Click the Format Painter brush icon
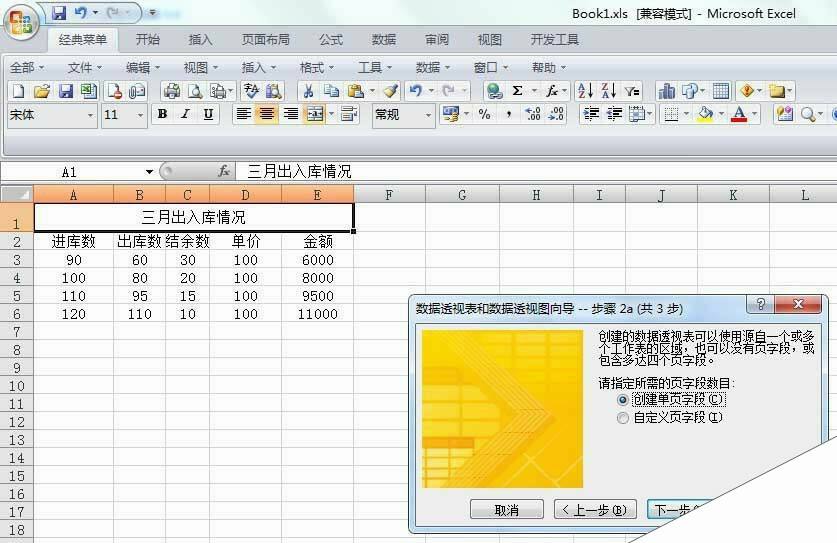Screen dimensions: 837x543 (x=390, y=91)
